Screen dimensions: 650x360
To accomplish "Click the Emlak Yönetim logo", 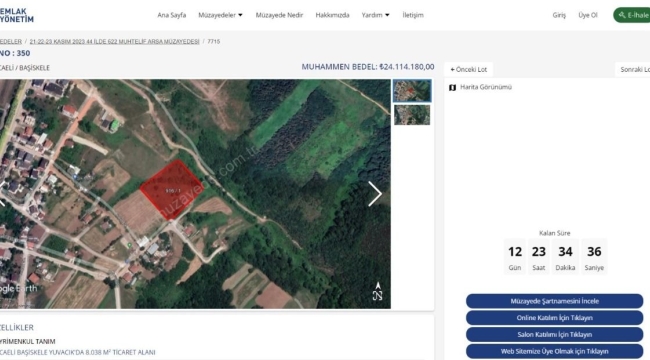I will [17, 15].
